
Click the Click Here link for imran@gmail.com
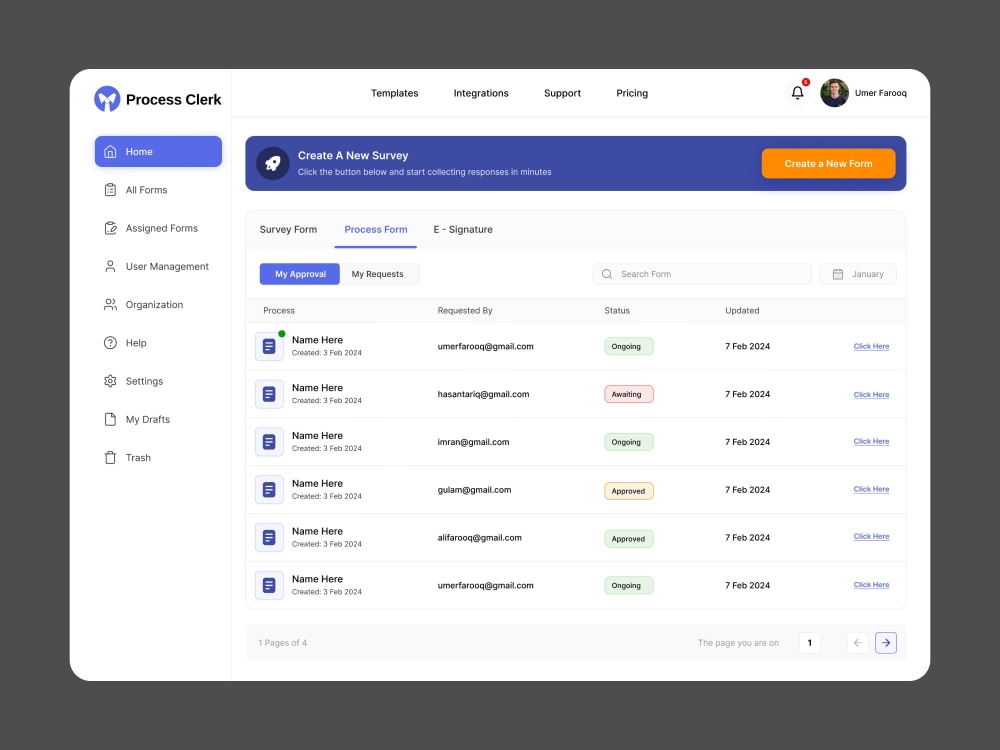(x=871, y=441)
